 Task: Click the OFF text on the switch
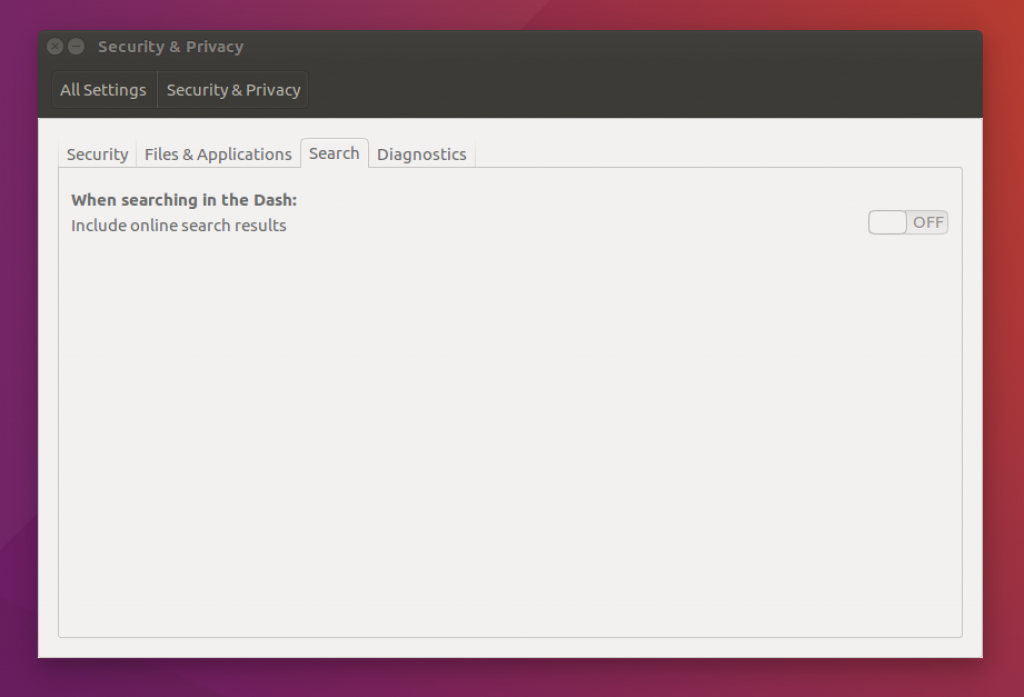click(927, 223)
